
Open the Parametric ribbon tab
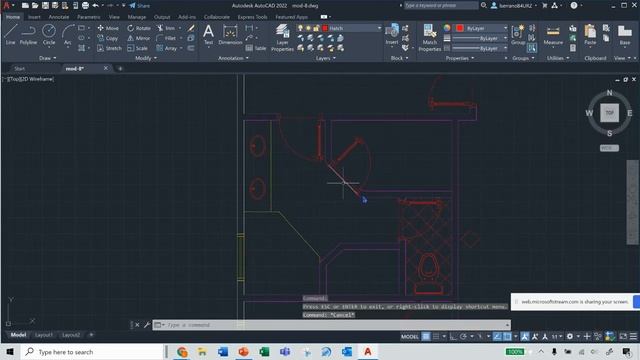[x=89, y=17]
